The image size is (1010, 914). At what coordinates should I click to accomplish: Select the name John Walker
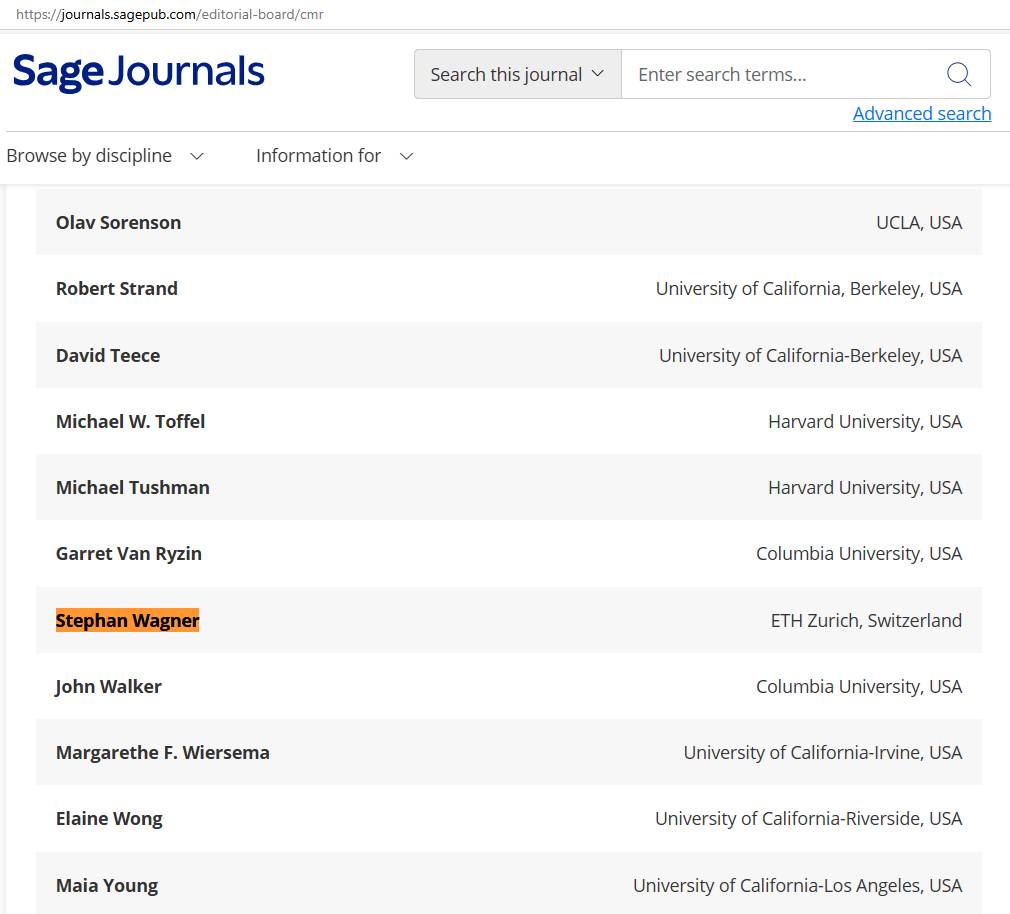pos(108,687)
